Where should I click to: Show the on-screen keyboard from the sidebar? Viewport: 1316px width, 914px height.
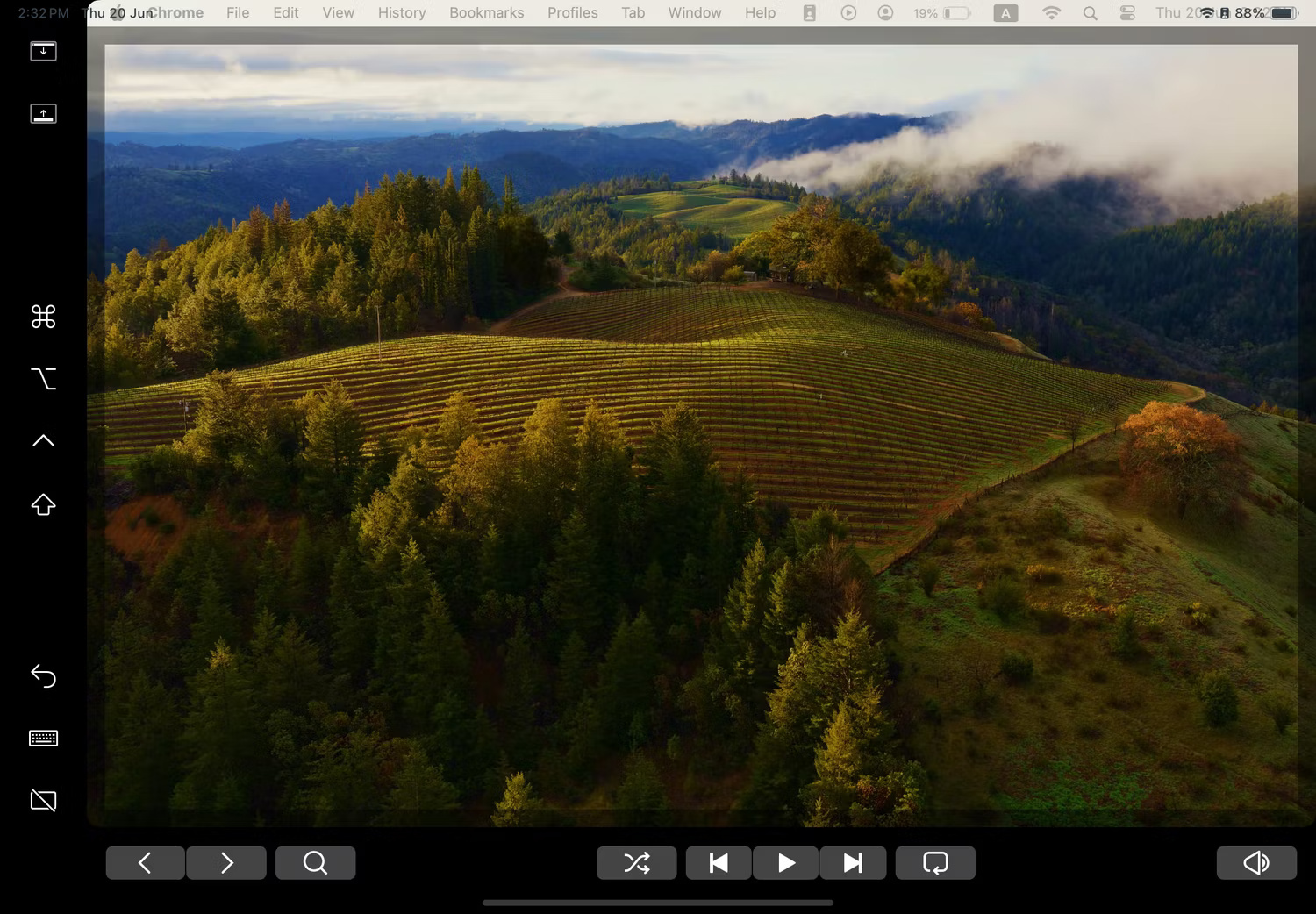[x=43, y=738]
